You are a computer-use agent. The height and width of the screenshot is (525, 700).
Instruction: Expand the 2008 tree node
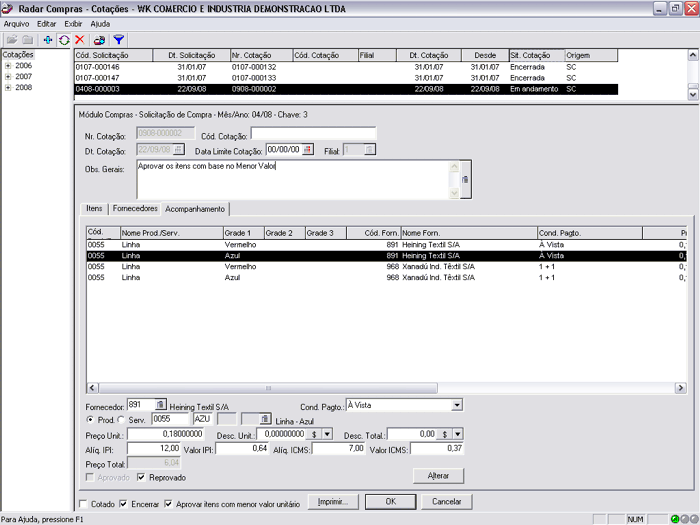click(8, 87)
